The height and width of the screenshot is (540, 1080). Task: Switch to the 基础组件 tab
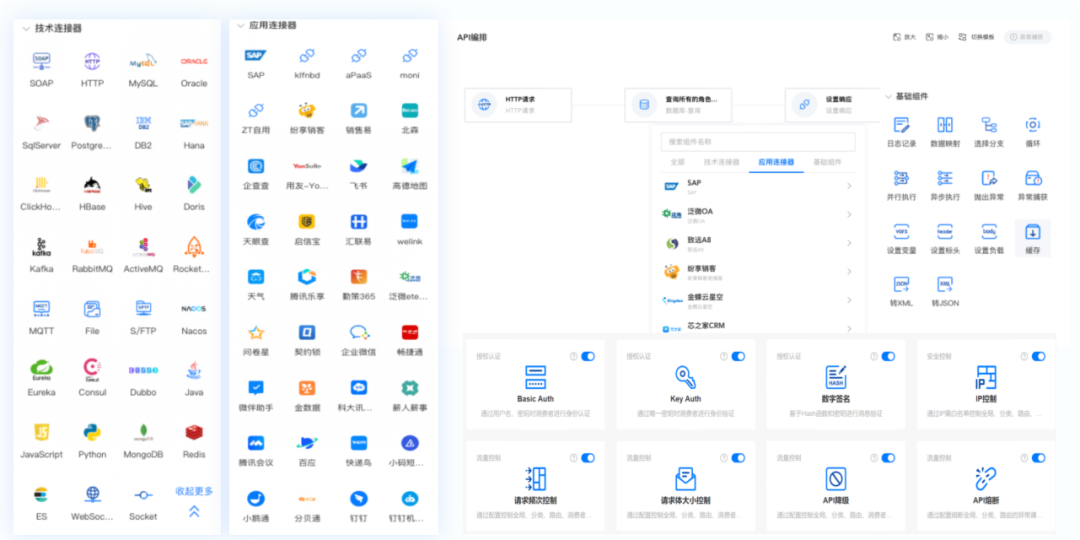(x=827, y=162)
